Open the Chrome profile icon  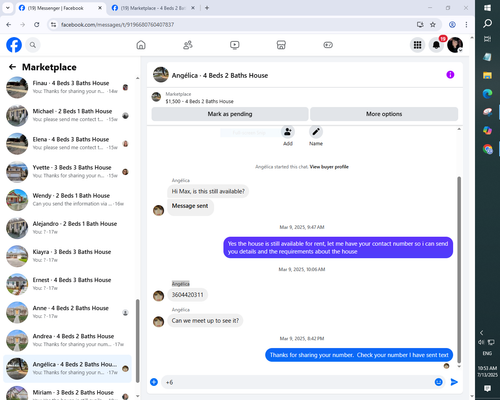[x=452, y=25]
